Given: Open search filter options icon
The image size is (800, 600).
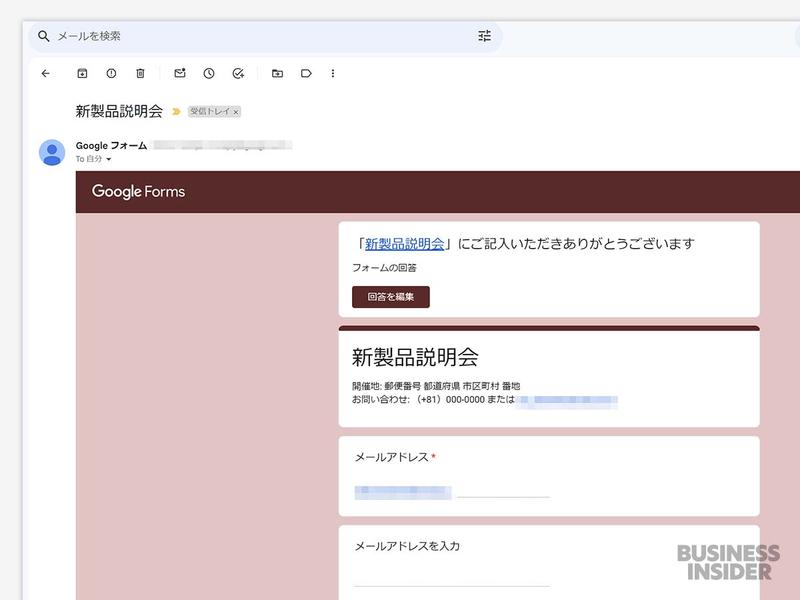Looking at the screenshot, I should [484, 36].
